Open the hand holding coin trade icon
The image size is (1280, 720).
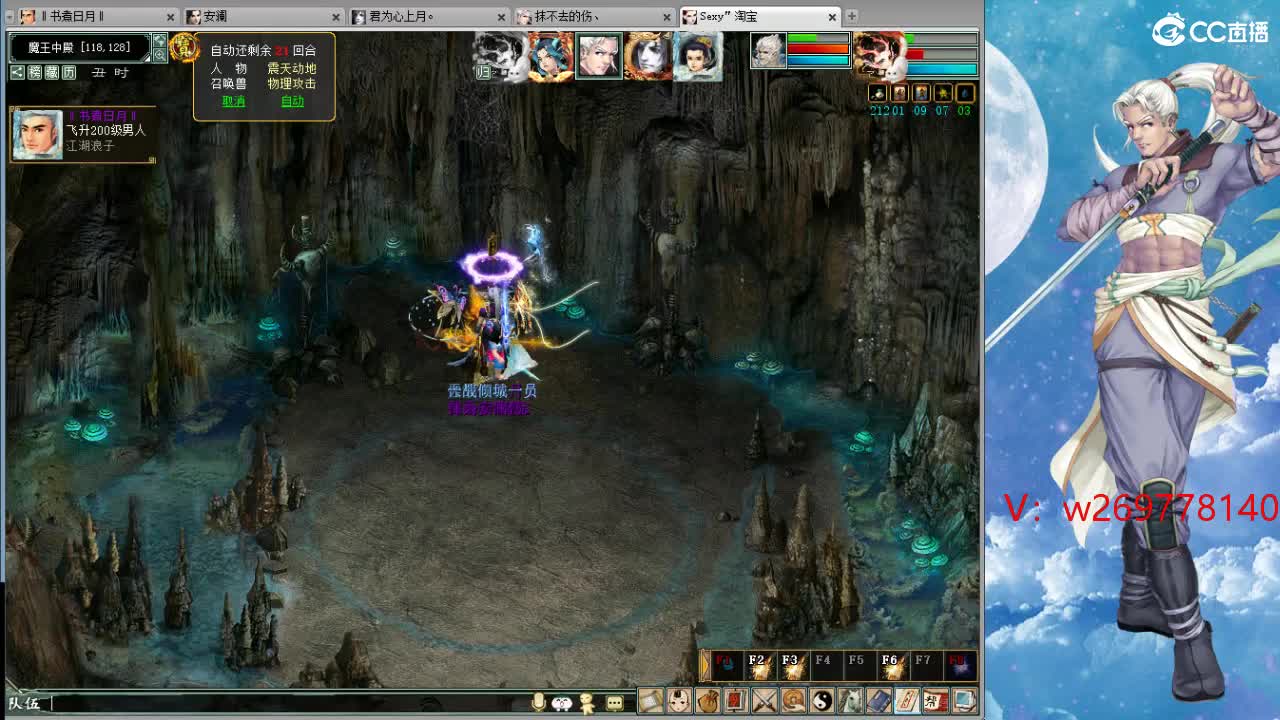point(793,701)
